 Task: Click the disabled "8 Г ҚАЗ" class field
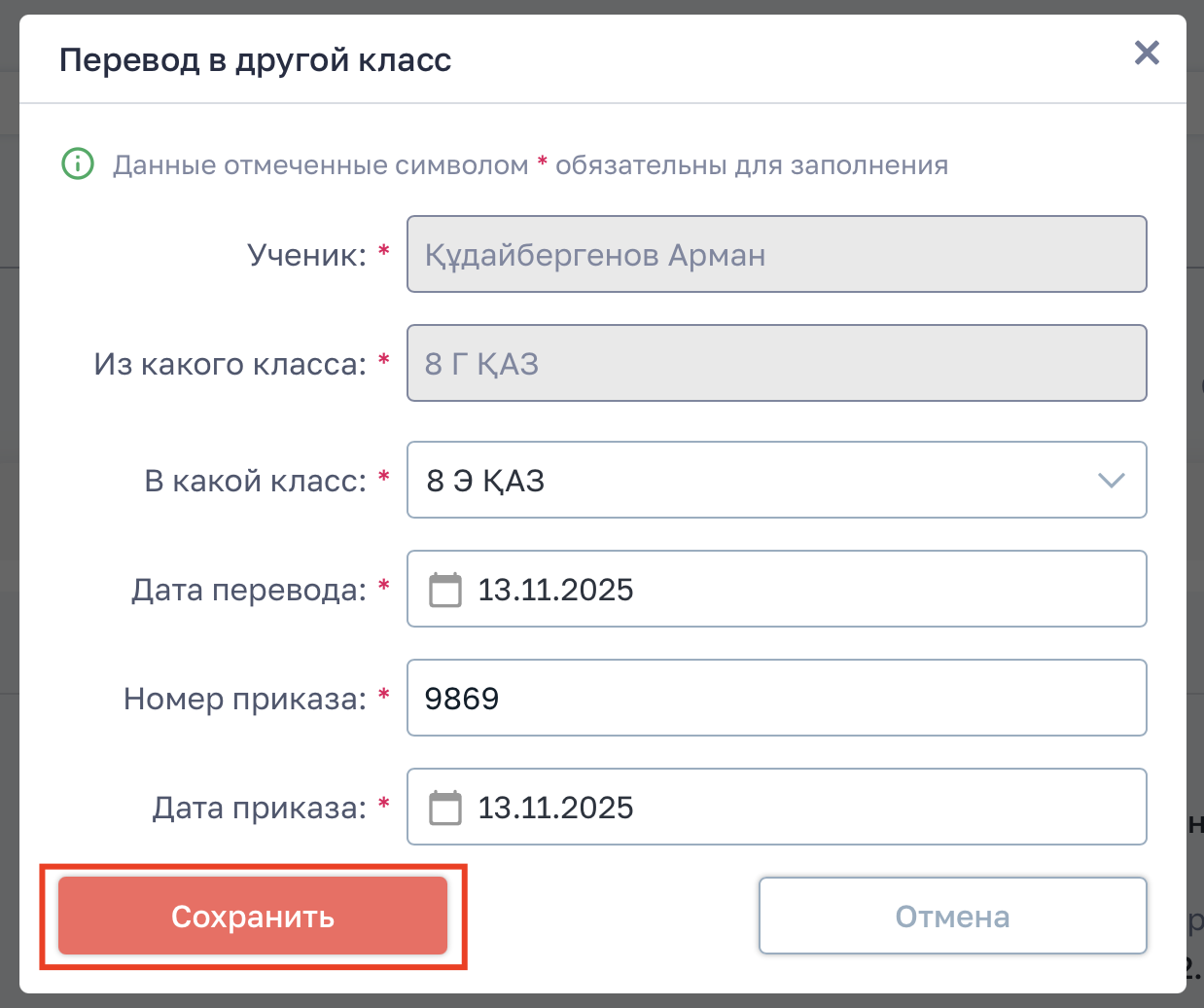tap(776, 364)
